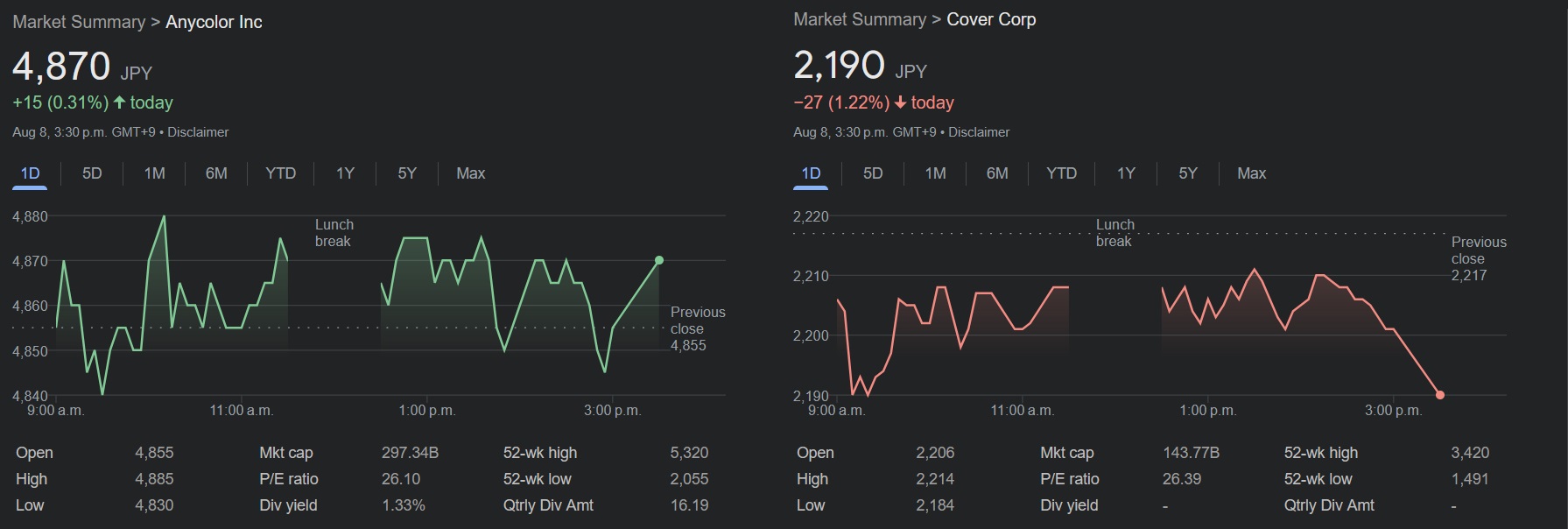1568x529 pixels.
Task: Open Market Summary link above Anycolor Inc
Action: 79,22
